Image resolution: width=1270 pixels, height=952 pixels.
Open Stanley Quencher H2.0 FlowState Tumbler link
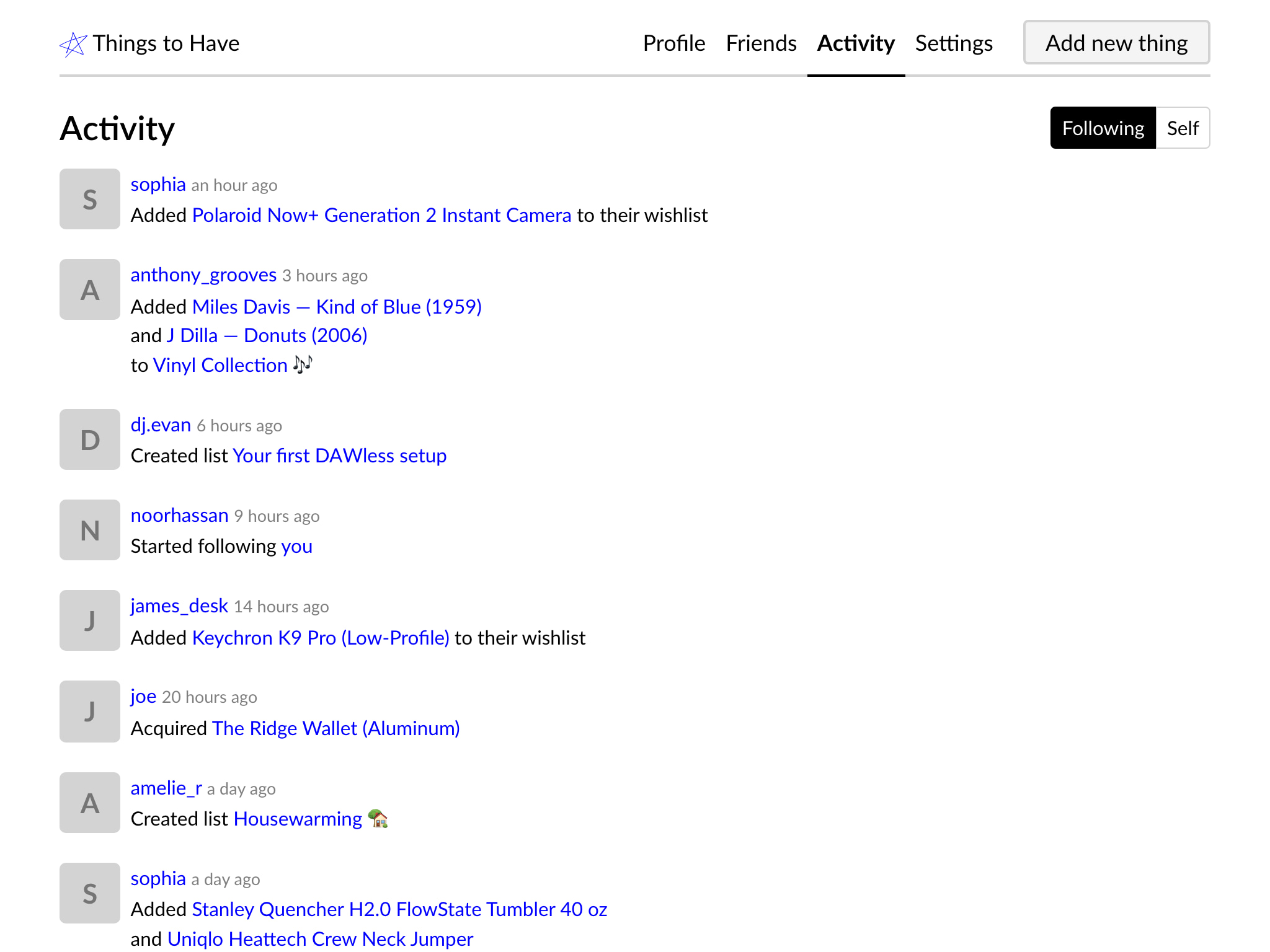400,909
